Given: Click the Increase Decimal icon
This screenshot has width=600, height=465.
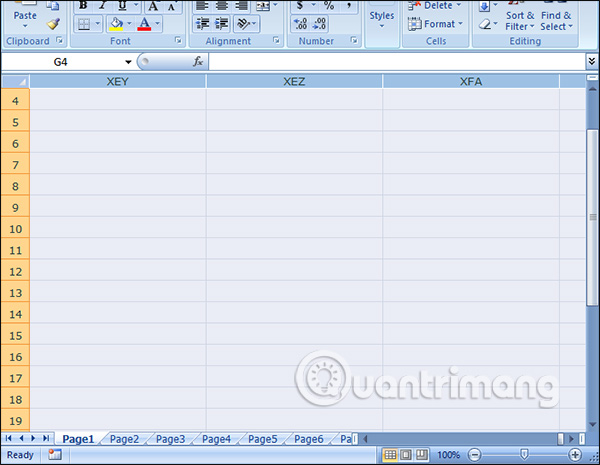Looking at the screenshot, I should pos(300,23).
